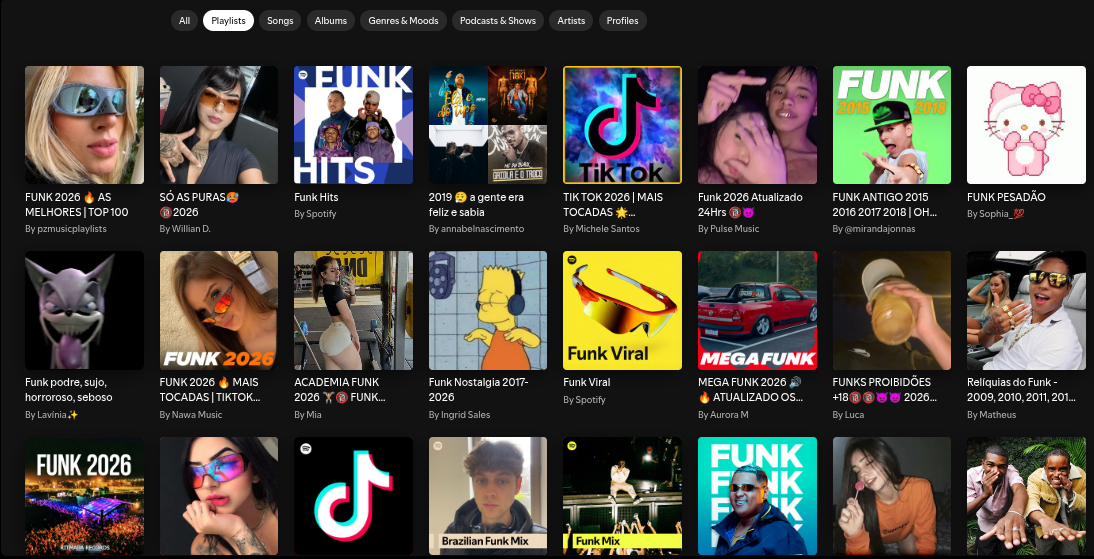This screenshot has height=559, width=1094.
Task: Click the Funk podre, sujo, horroroso title
Action: tap(68, 389)
